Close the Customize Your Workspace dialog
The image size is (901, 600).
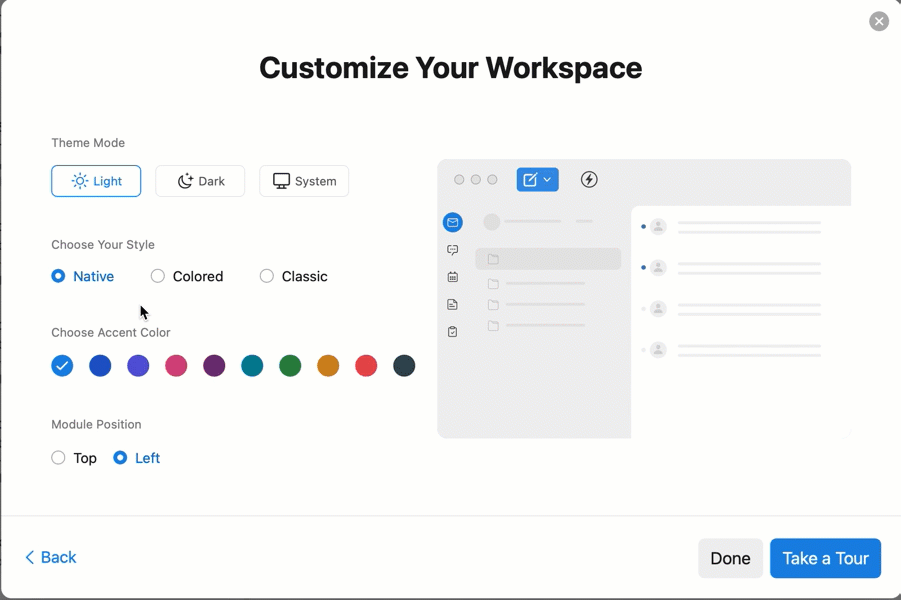point(879,21)
